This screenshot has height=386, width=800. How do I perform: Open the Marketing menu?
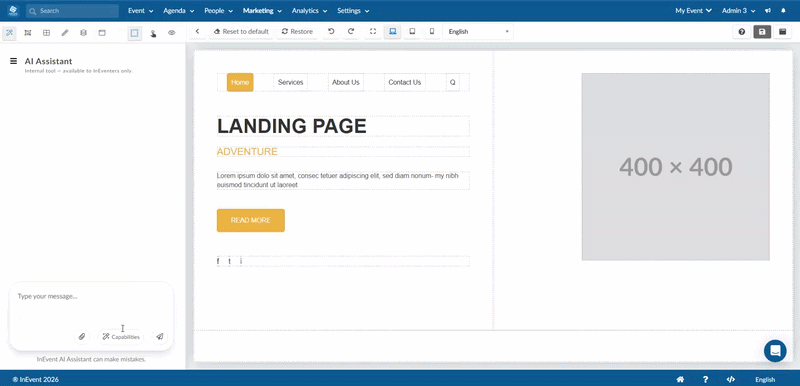[262, 11]
